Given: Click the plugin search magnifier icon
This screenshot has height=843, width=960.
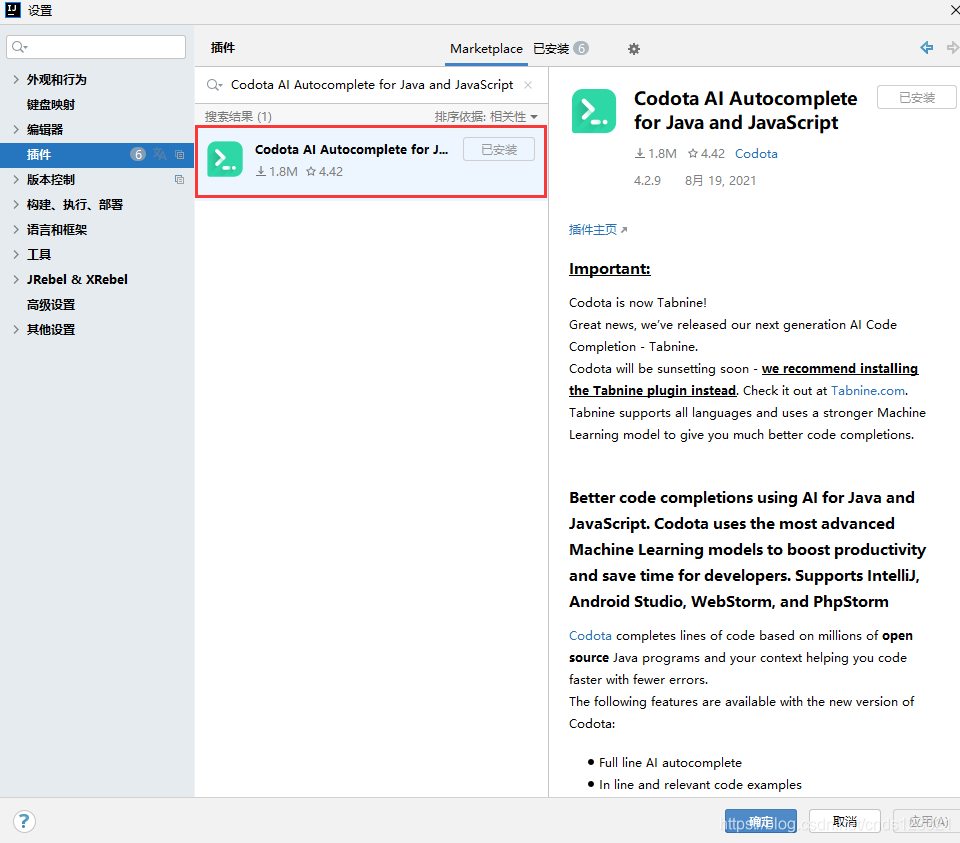Looking at the screenshot, I should click(214, 85).
